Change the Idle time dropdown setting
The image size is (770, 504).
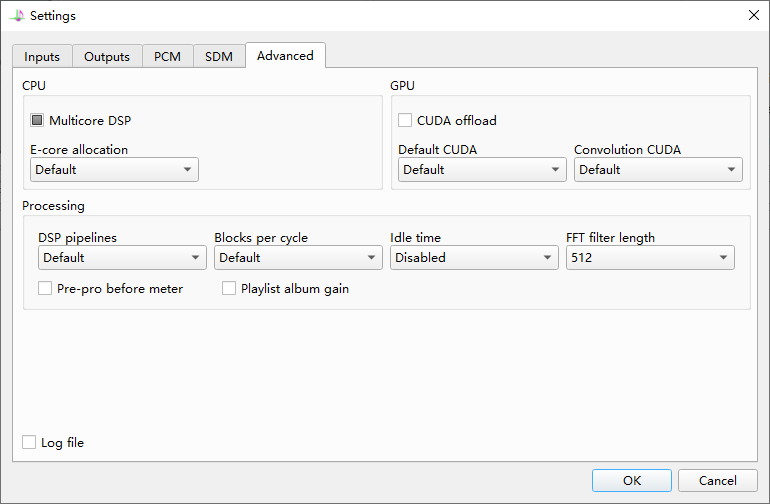point(474,258)
